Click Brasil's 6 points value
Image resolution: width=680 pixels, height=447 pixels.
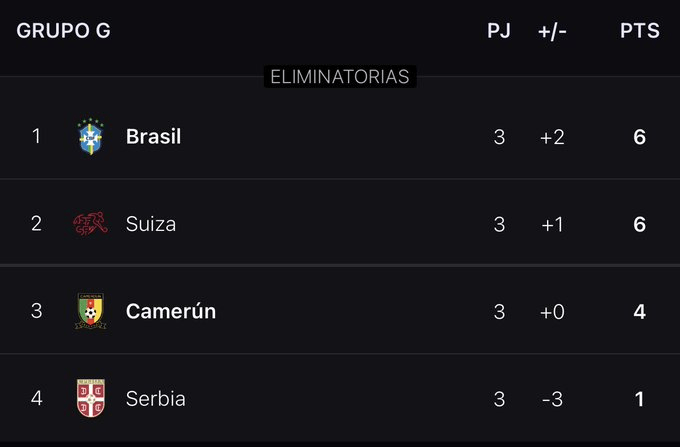[640, 136]
